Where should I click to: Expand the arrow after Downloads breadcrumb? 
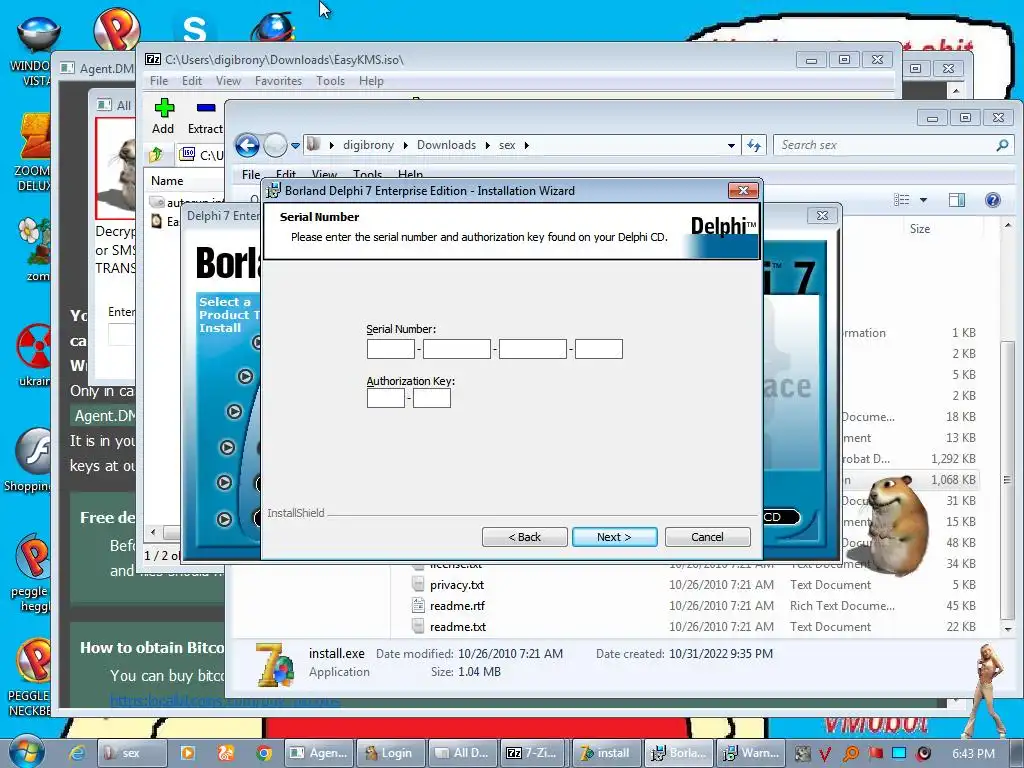tap(487, 145)
